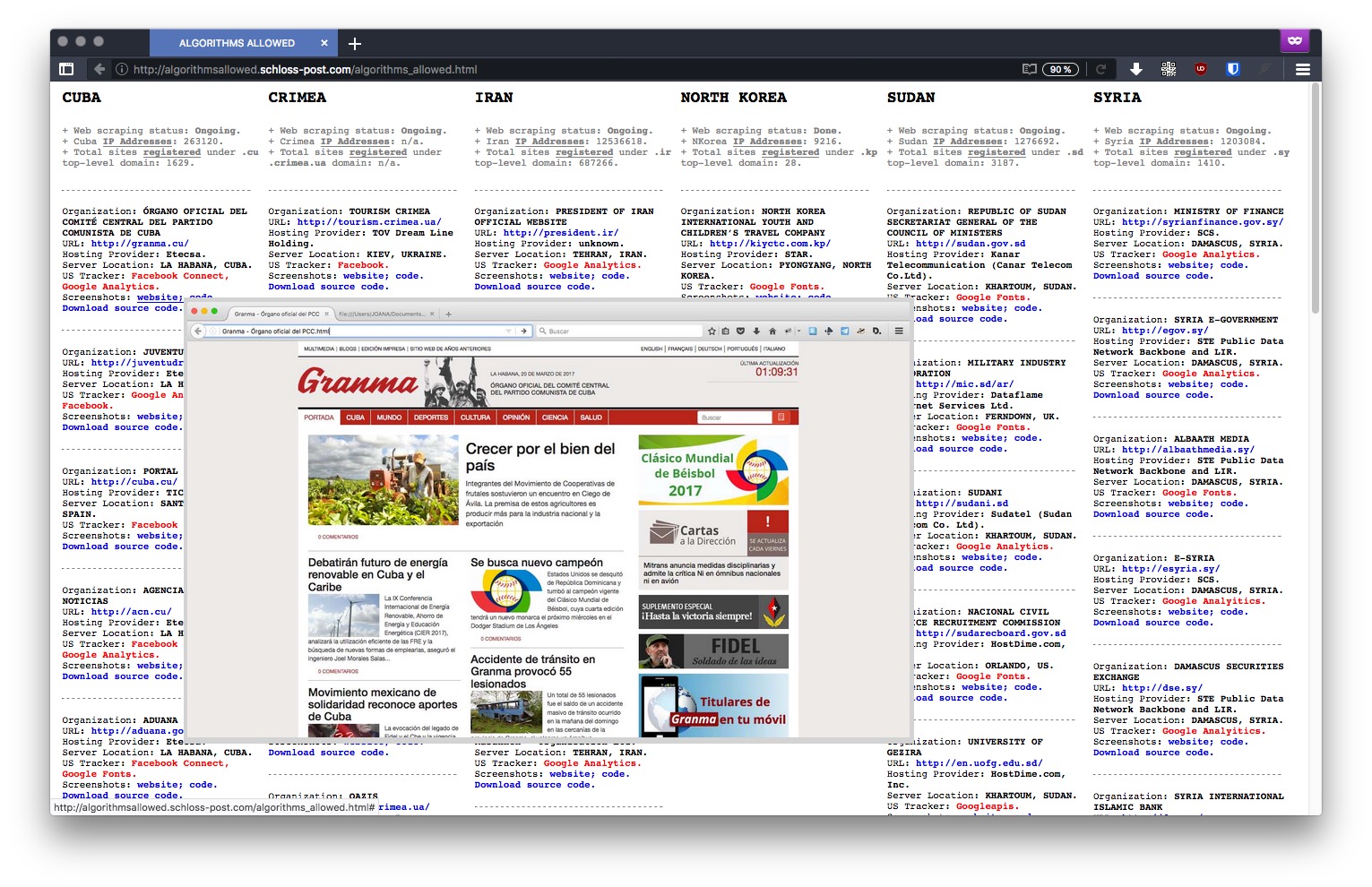Click the QR code extension icon
This screenshot has height=887, width=1372.
point(1169,69)
